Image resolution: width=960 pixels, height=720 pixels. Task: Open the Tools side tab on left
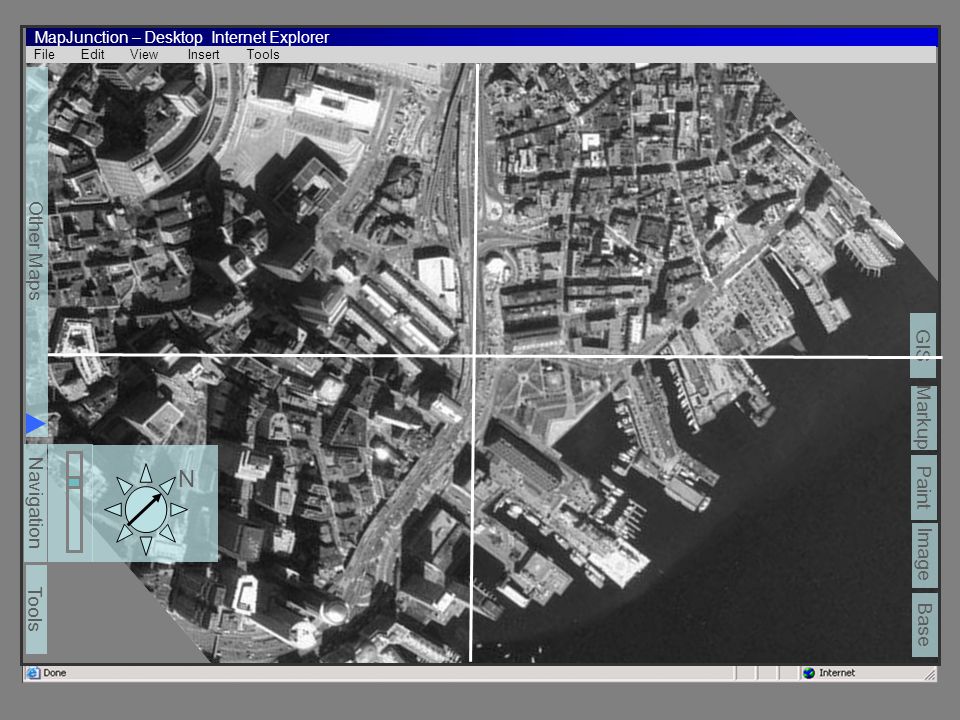coord(36,609)
